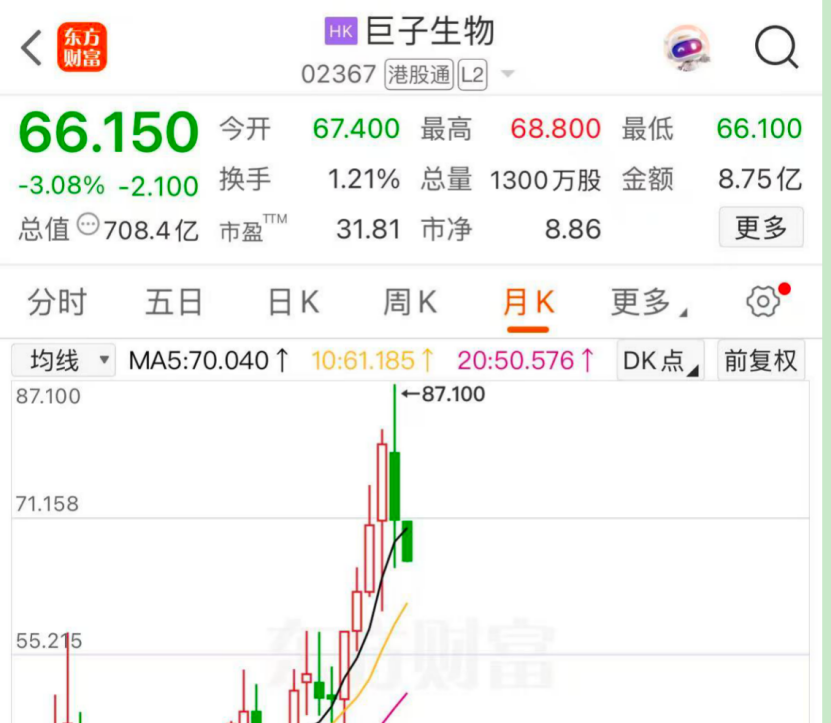Open chart settings gear icon
Image resolution: width=831 pixels, height=723 pixels.
click(x=763, y=302)
